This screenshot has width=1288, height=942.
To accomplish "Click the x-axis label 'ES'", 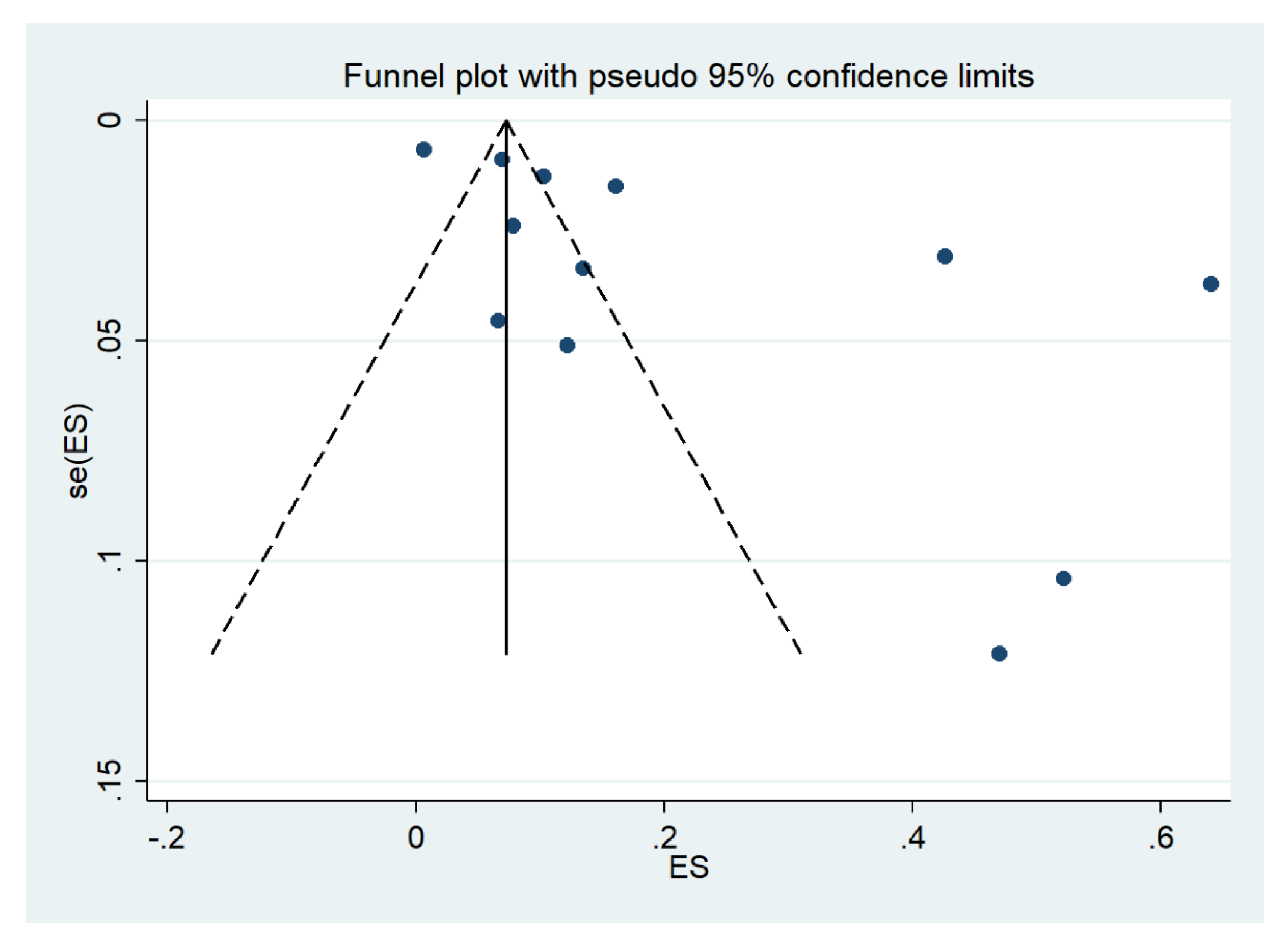I will pyautogui.click(x=688, y=867).
